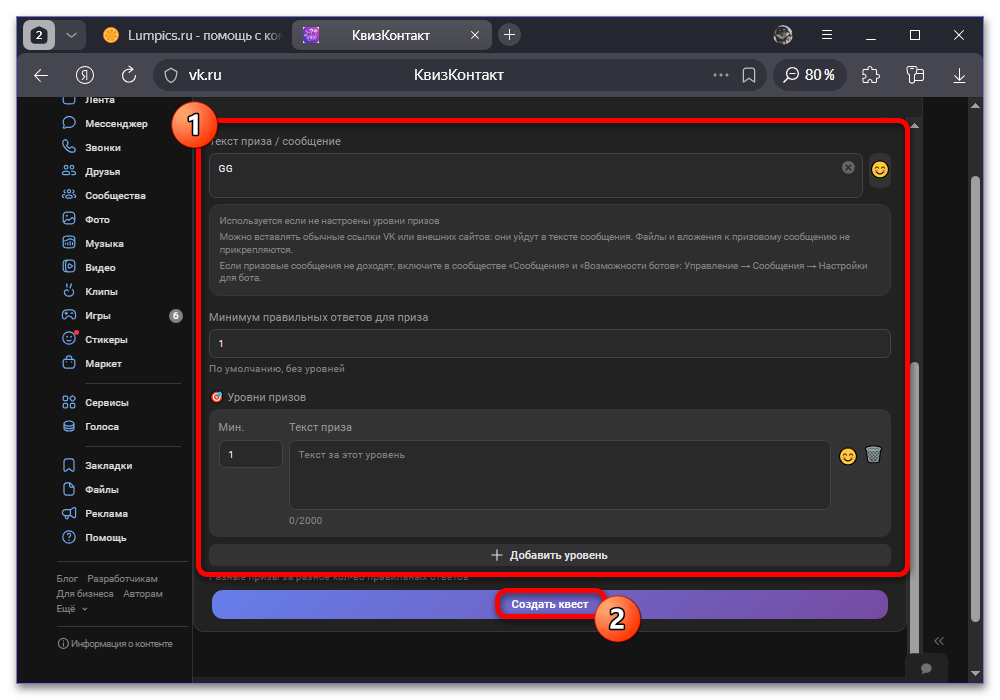Reload the page in browser toolbar

coord(129,75)
